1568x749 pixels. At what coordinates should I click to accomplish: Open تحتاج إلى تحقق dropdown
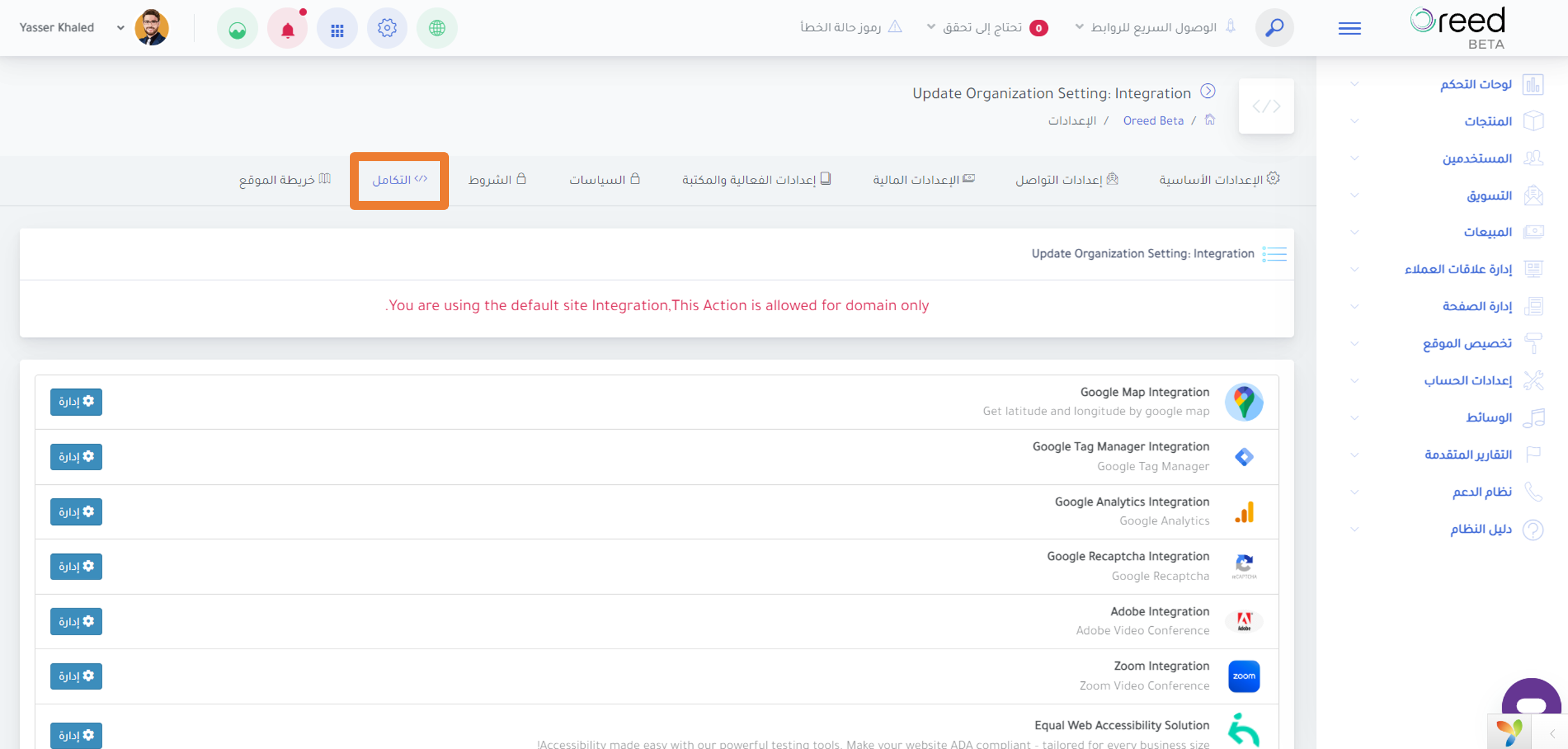click(987, 28)
